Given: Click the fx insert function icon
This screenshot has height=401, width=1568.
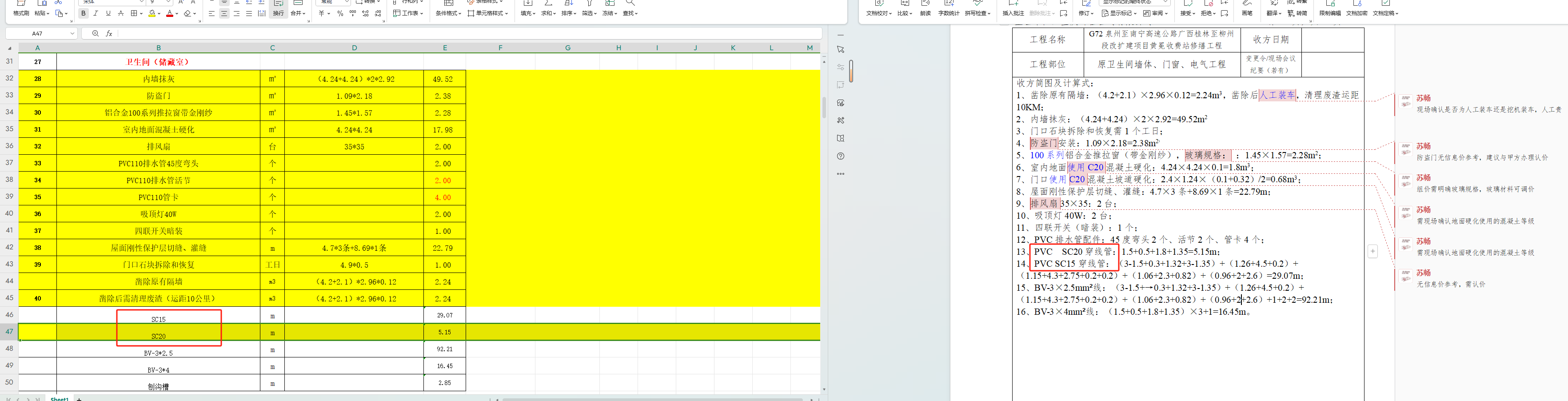Looking at the screenshot, I should 109,33.
